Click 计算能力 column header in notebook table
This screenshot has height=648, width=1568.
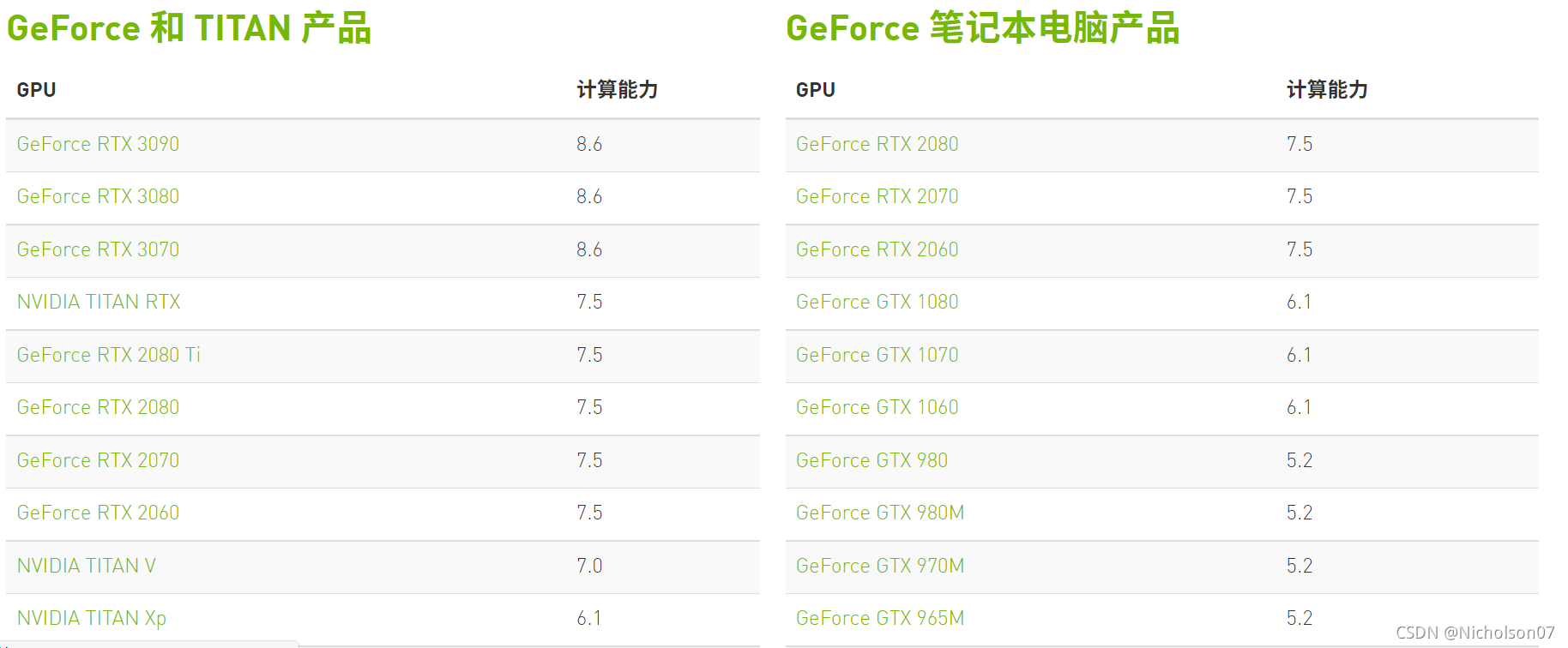tap(1328, 90)
